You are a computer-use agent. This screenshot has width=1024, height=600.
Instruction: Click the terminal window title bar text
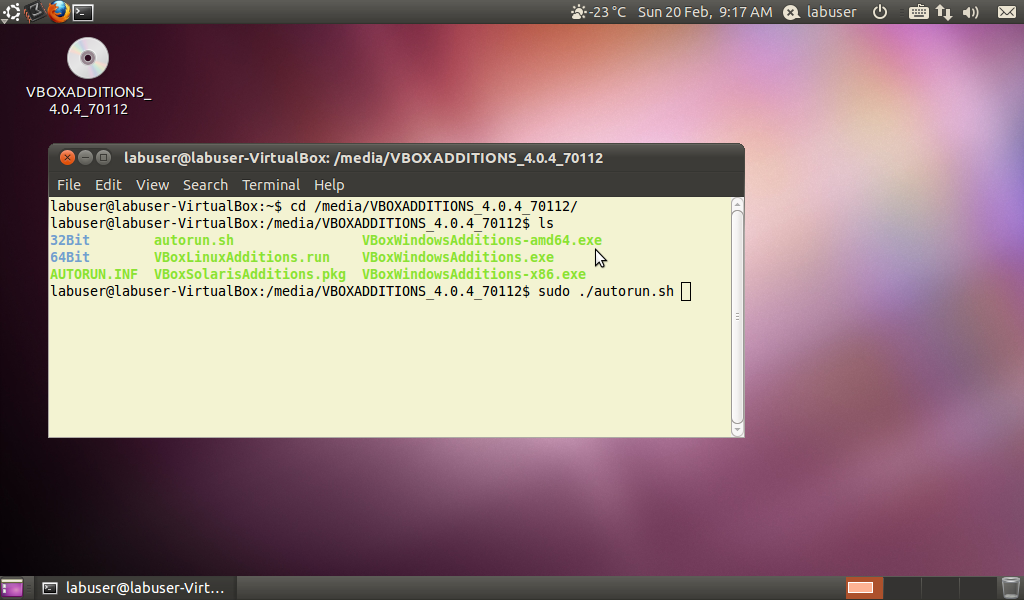click(x=363, y=158)
